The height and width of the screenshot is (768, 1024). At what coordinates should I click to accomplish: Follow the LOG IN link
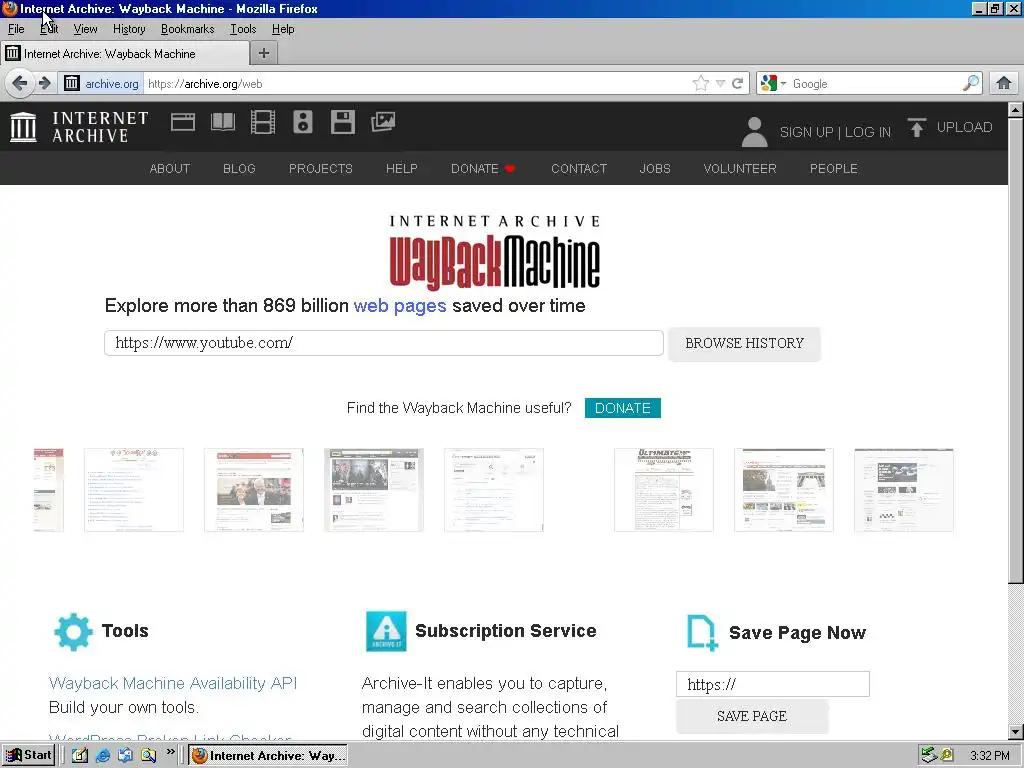pyautogui.click(x=868, y=132)
